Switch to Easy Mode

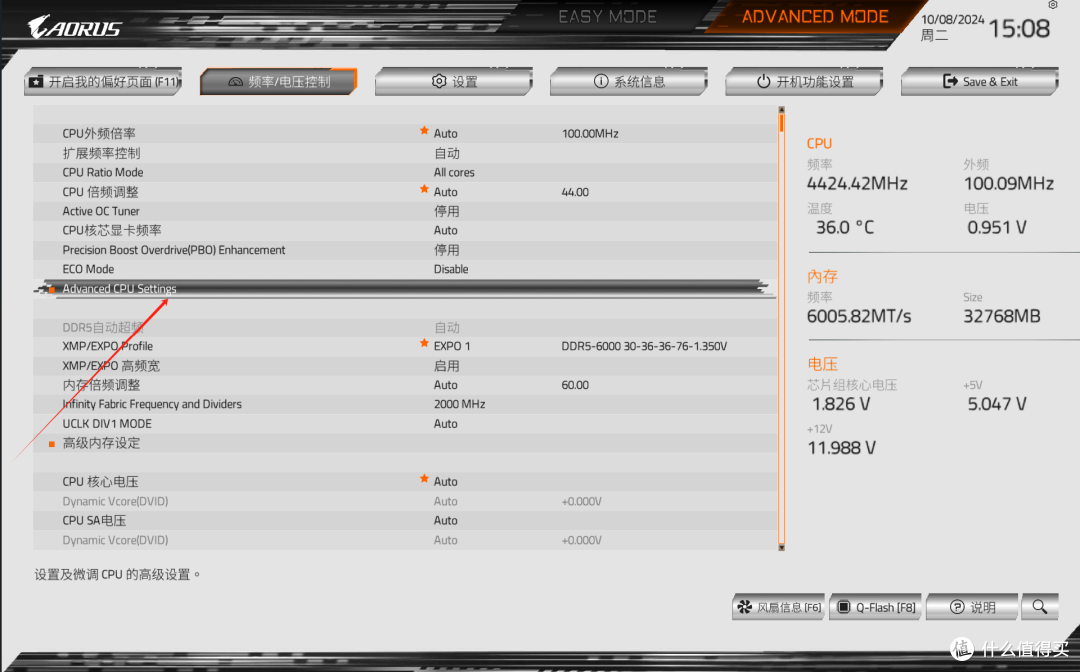click(x=608, y=17)
